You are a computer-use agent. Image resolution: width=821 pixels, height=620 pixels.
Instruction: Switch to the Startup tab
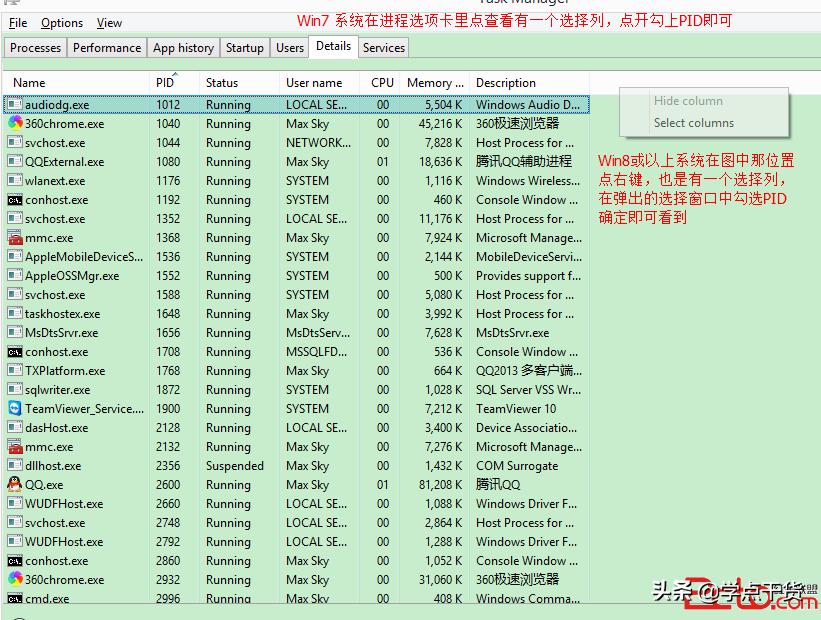(244, 47)
